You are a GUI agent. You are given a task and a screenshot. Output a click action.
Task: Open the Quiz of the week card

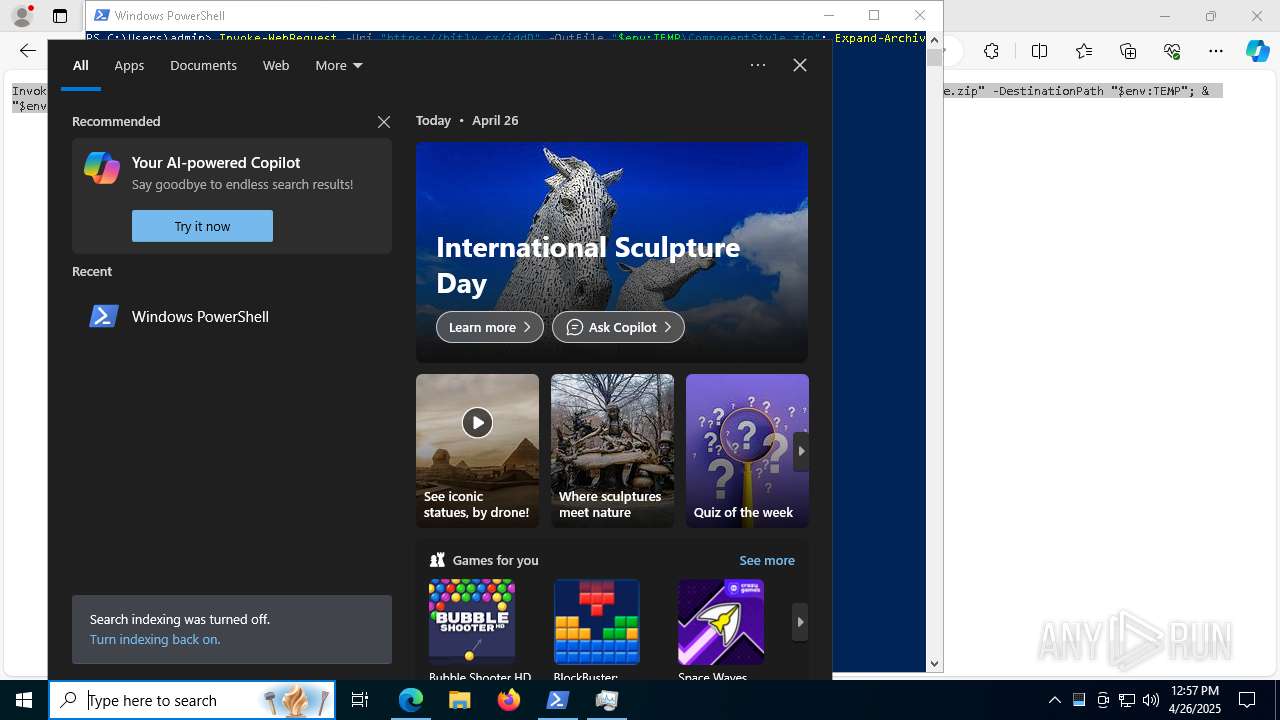coord(747,451)
